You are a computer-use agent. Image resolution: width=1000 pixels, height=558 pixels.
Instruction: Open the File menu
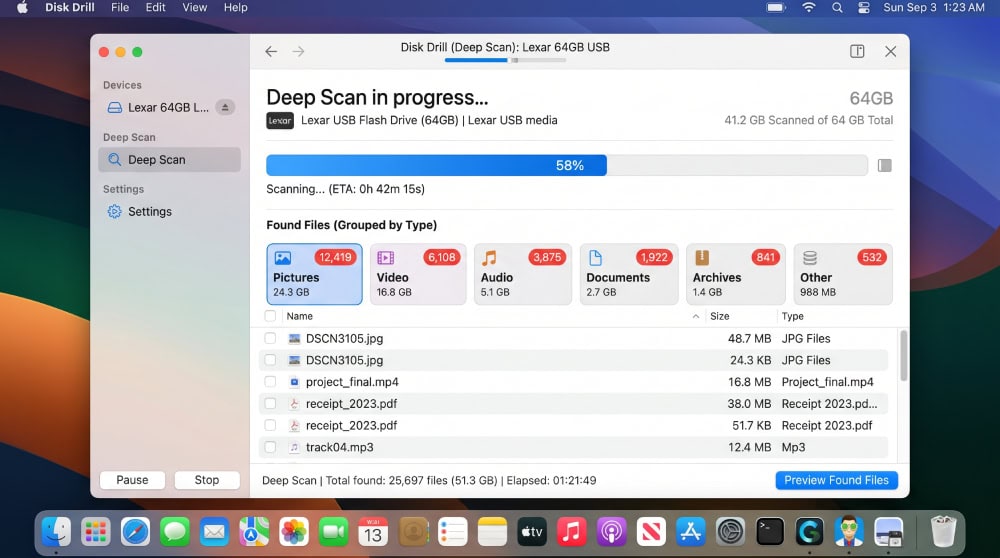[x=120, y=8]
